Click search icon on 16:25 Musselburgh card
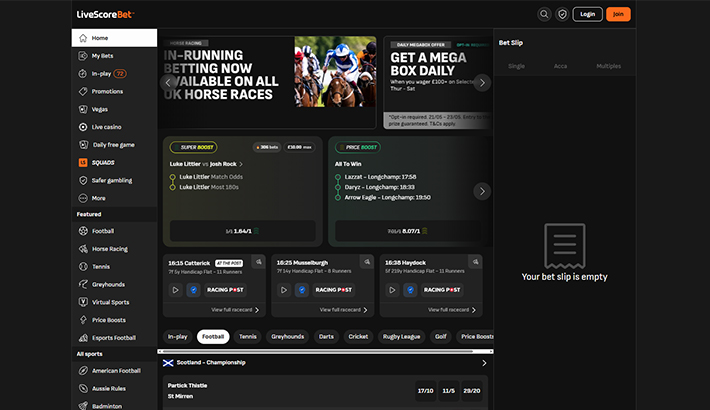The height and width of the screenshot is (410, 710). (367, 262)
